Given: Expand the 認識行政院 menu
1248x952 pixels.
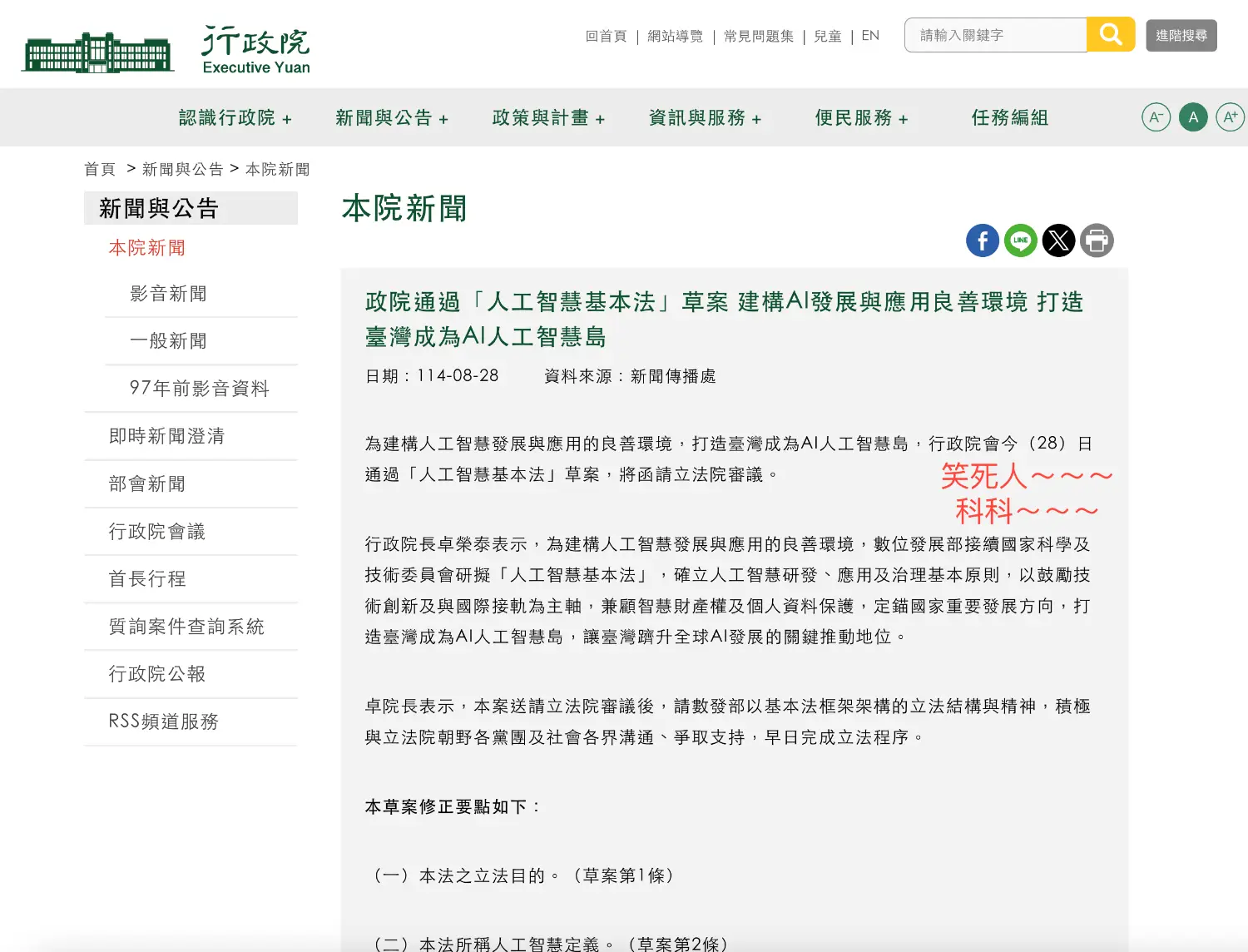Looking at the screenshot, I should [235, 118].
